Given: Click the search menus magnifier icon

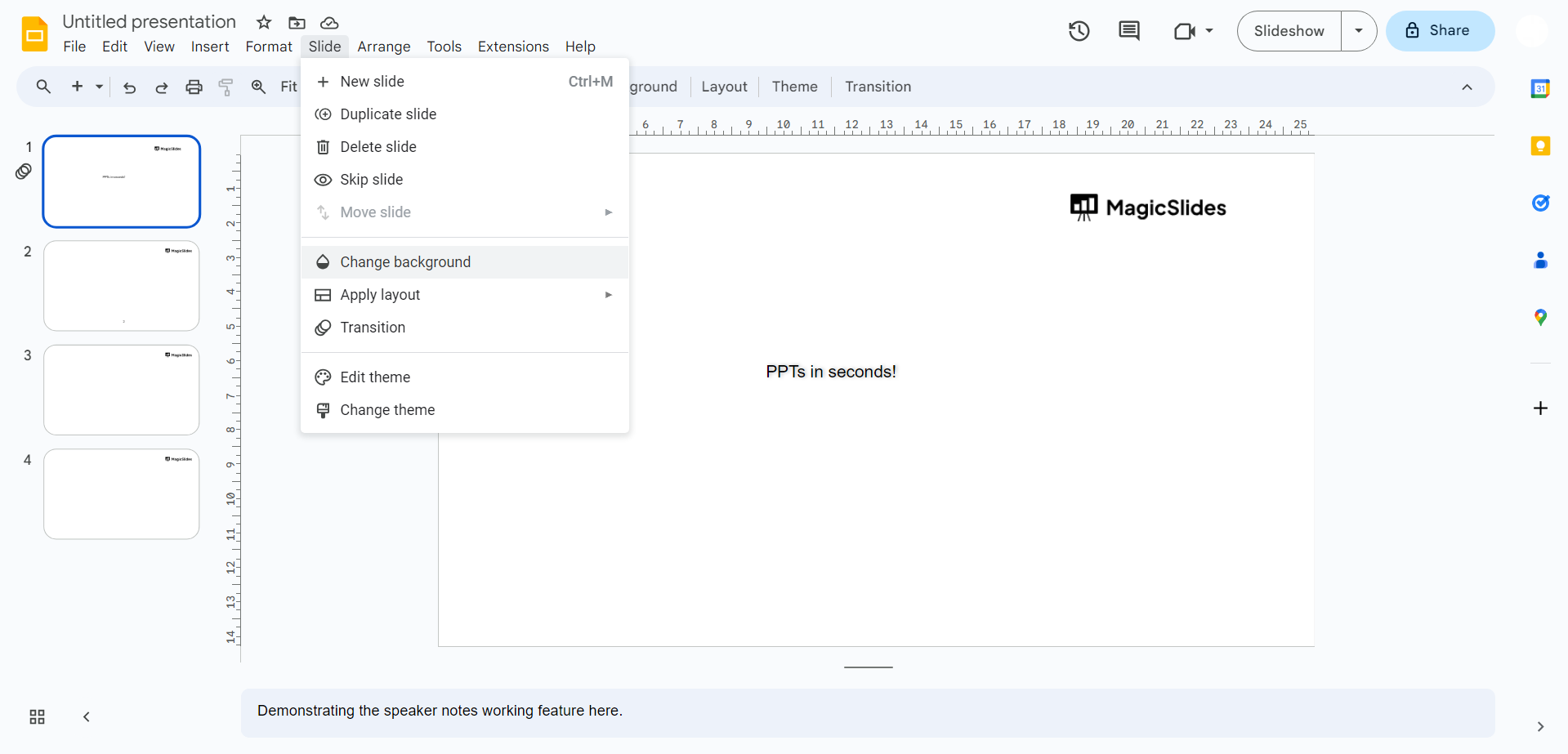Looking at the screenshot, I should coord(43,87).
